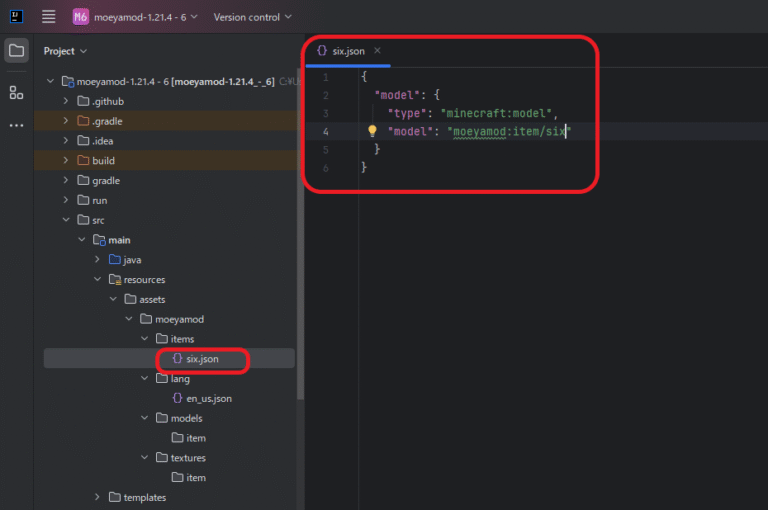Collapse the src folder

point(66,220)
